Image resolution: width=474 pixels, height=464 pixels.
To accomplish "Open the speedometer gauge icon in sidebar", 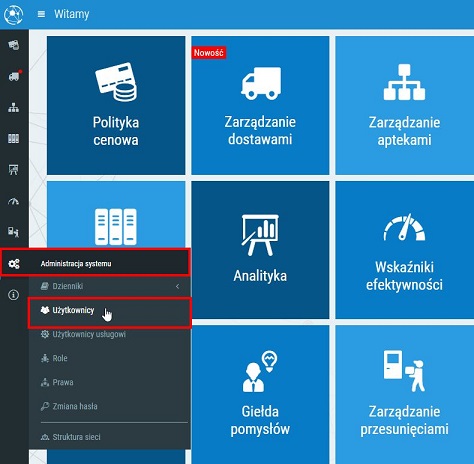I will tap(13, 201).
